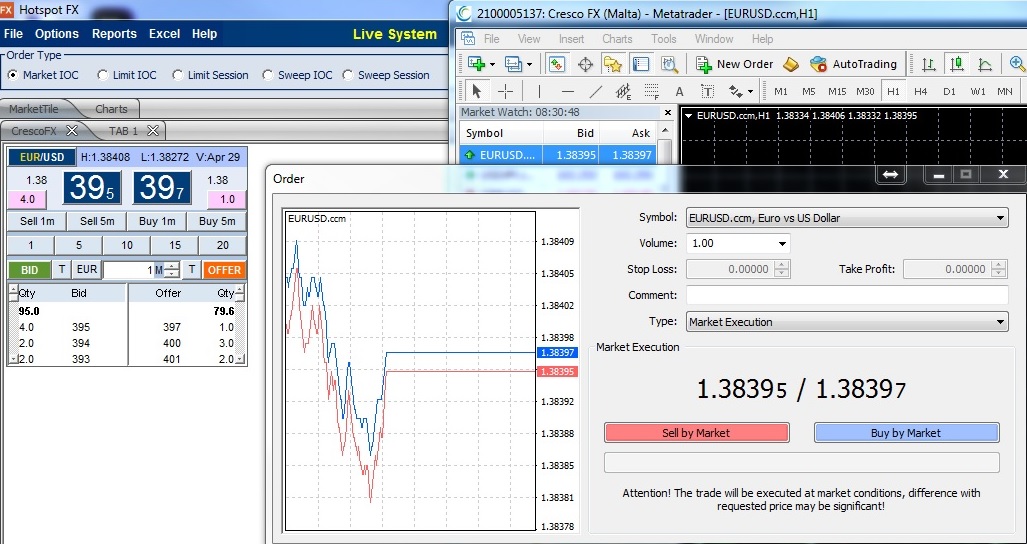The width and height of the screenshot is (1027, 544).
Task: Switch chart to candlesticks view
Action: (957, 64)
